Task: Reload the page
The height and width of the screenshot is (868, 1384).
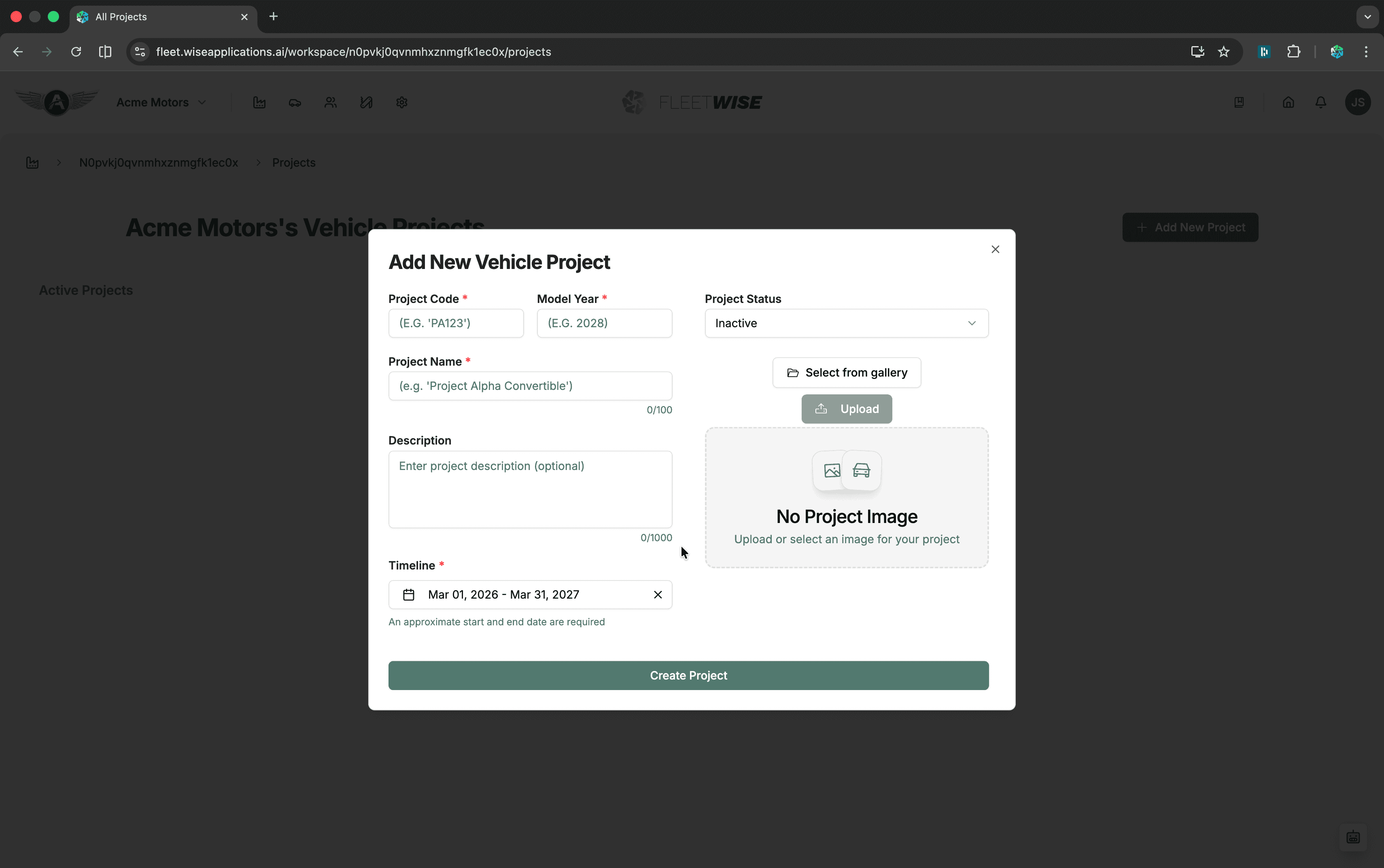Action: 76,52
